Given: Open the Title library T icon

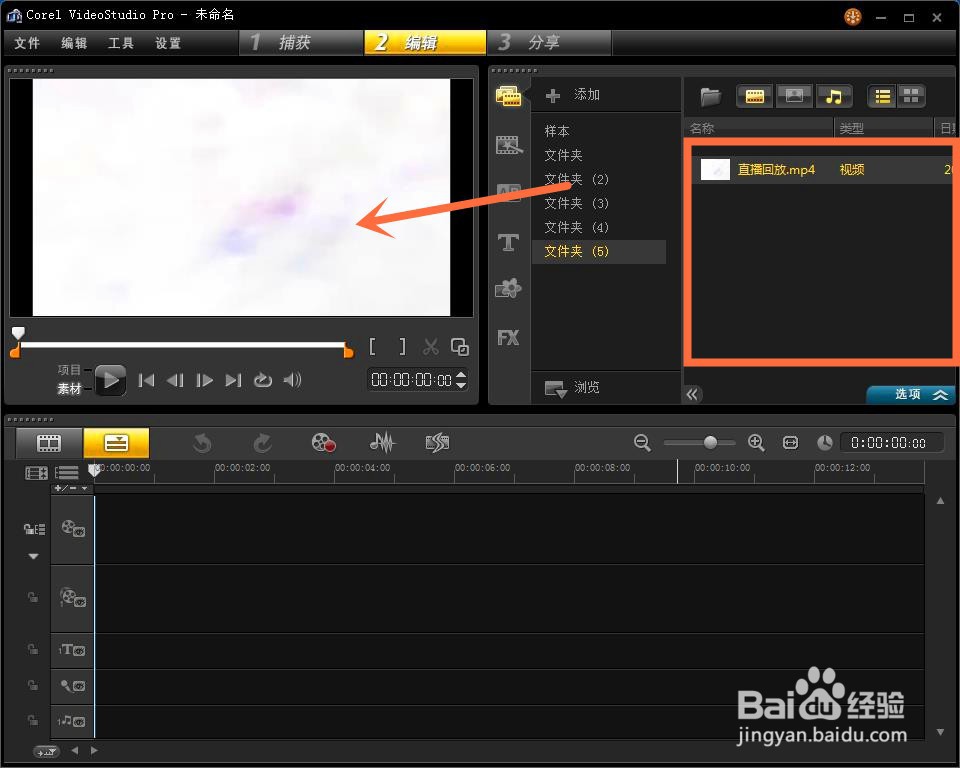Looking at the screenshot, I should tap(508, 243).
